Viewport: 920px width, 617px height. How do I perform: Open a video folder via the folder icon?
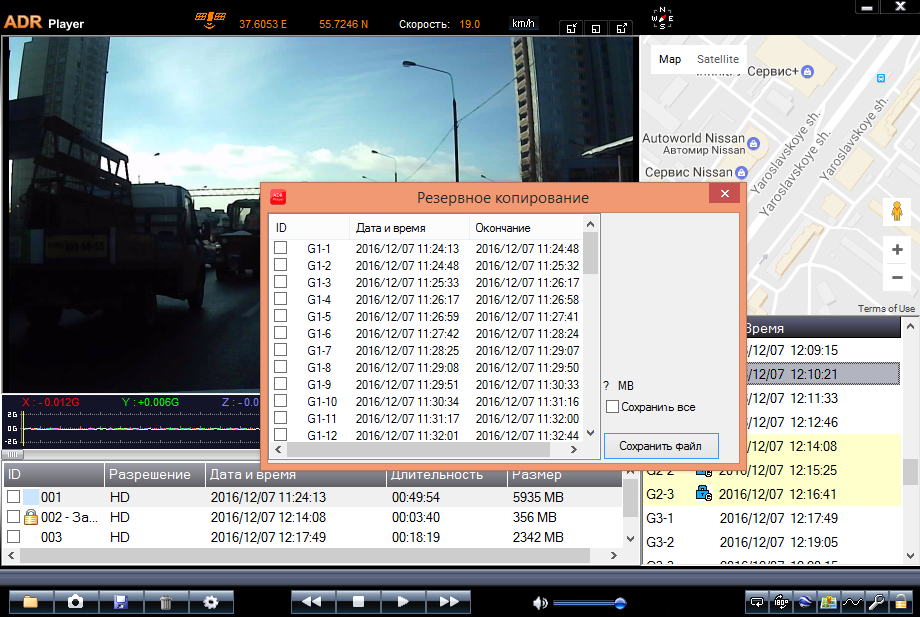(31, 602)
